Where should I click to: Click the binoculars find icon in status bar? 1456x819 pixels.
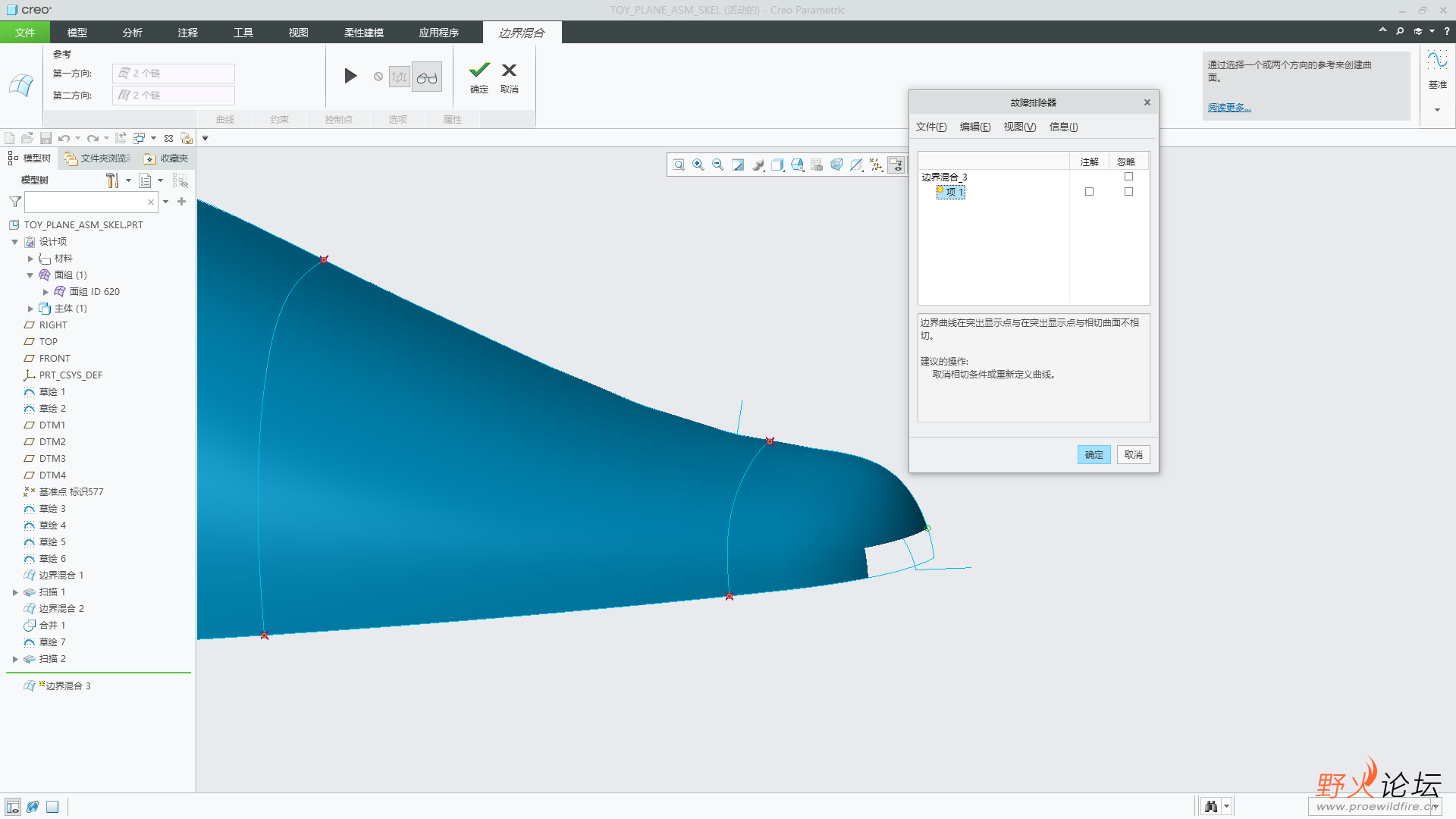click(1211, 806)
